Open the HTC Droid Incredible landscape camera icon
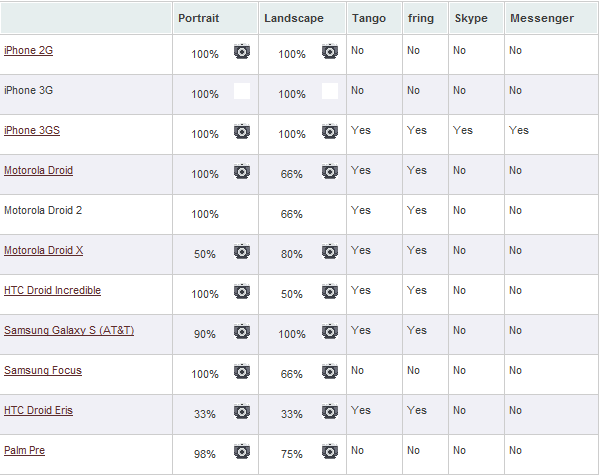Screen dimensions: 599x476 click(x=330, y=291)
